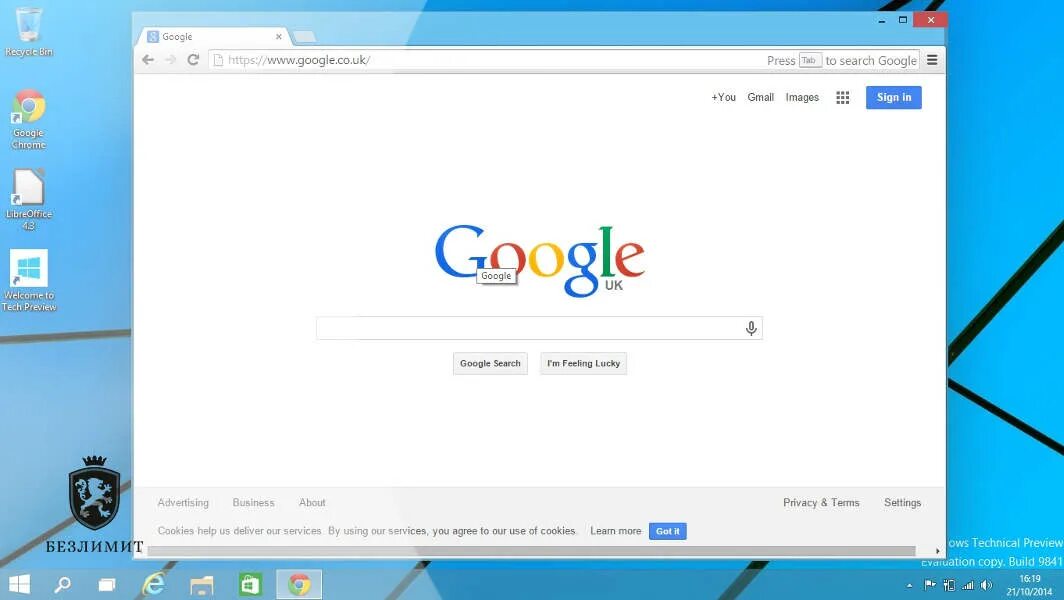Dismiss cookie notice with Got it
Image resolution: width=1064 pixels, height=600 pixels.
click(x=668, y=531)
